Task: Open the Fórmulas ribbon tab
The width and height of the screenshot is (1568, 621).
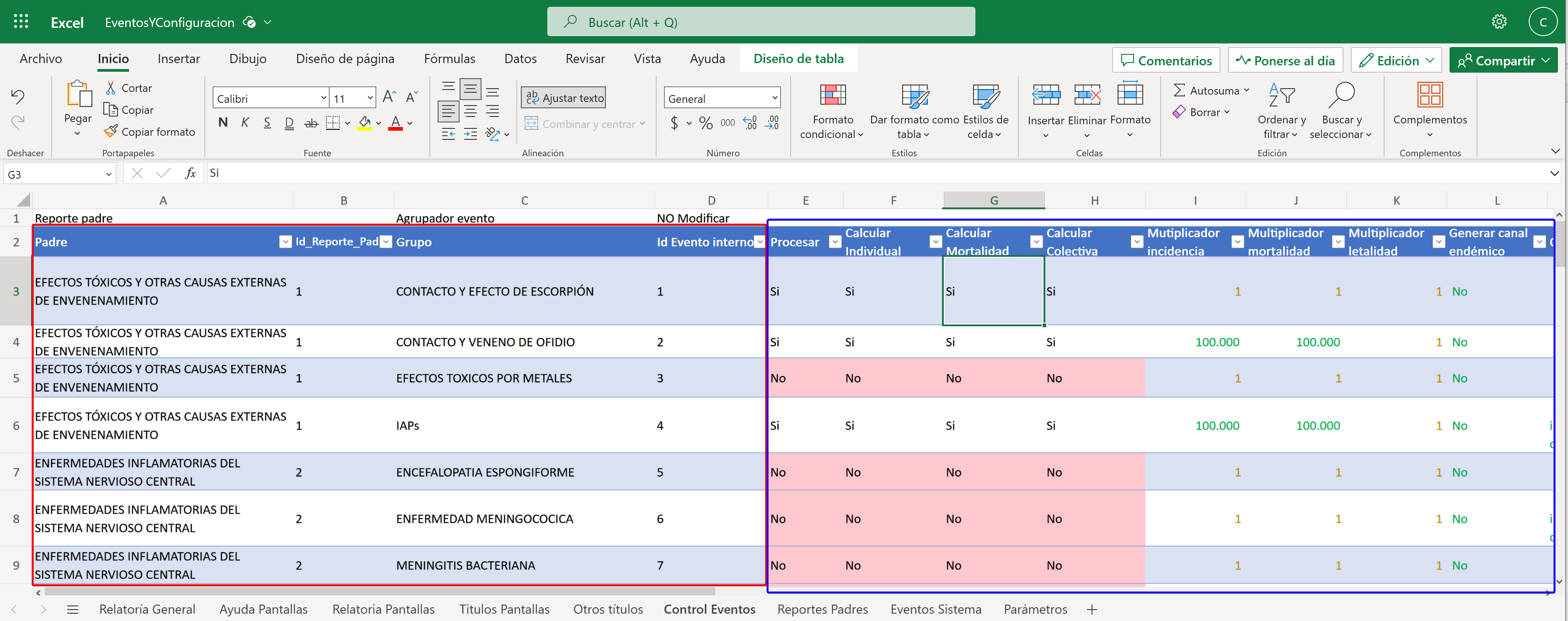Action: click(x=449, y=59)
